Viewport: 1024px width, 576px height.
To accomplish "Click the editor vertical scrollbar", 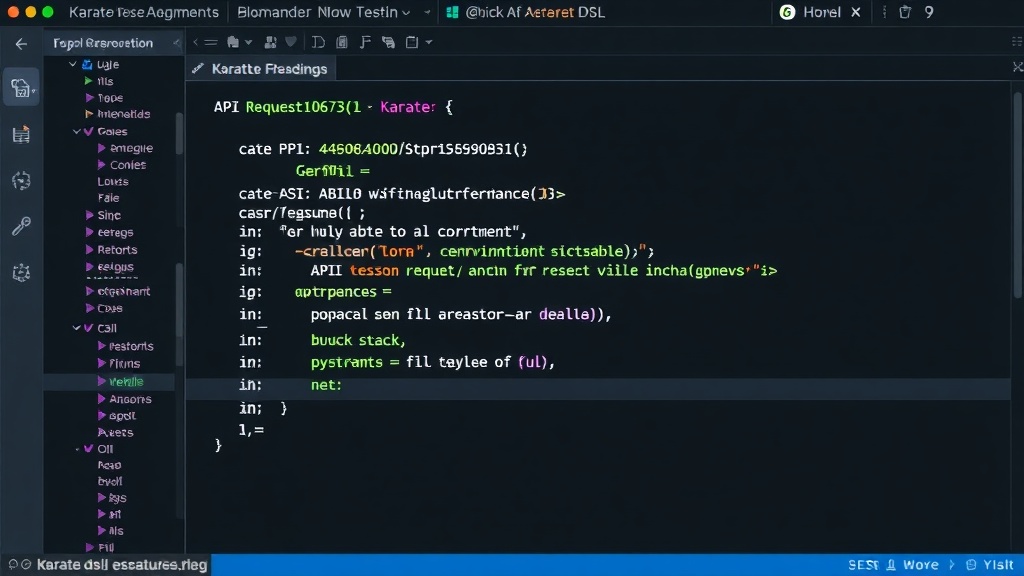I will (x=1017, y=196).
